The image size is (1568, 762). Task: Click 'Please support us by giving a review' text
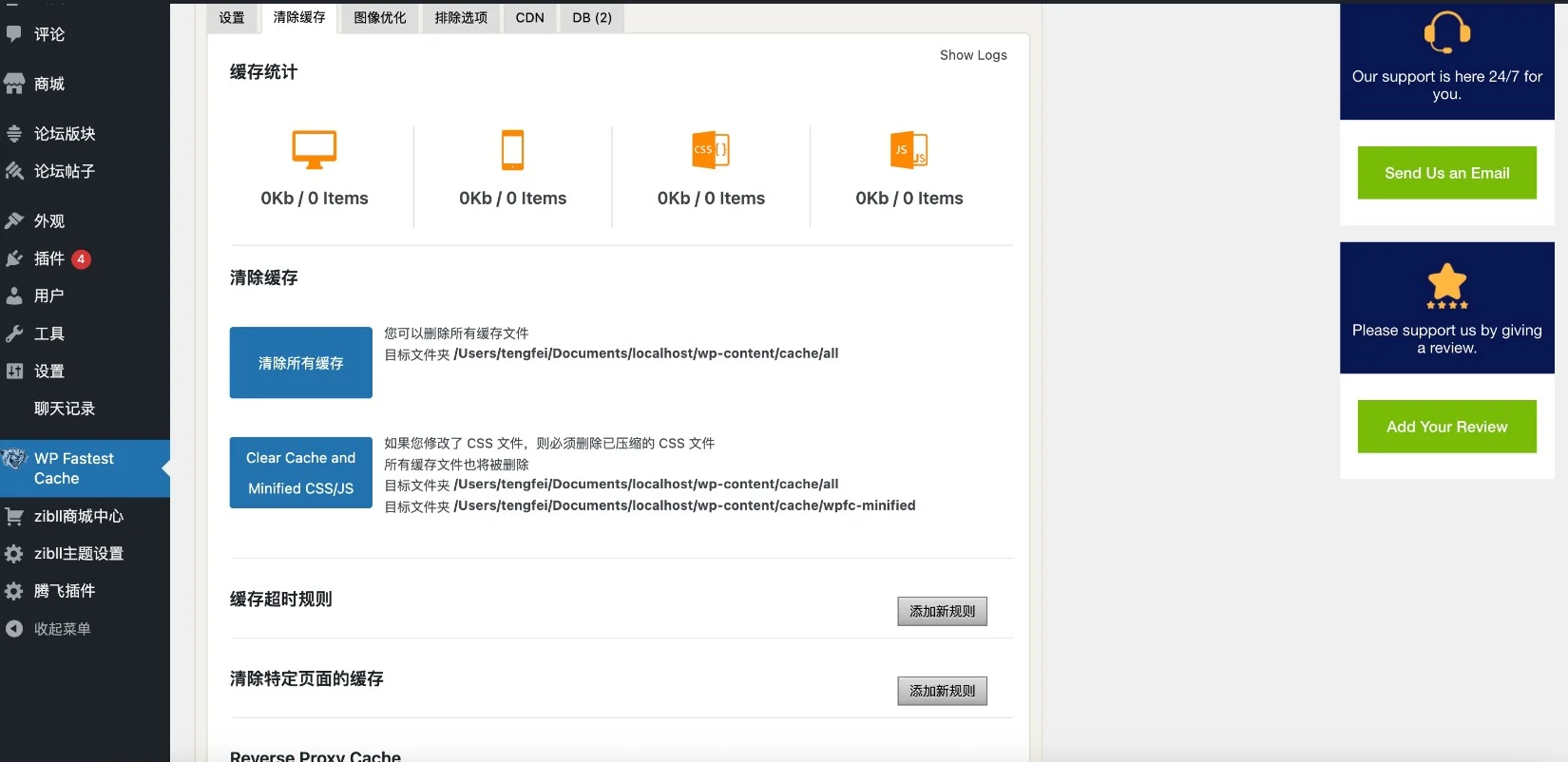1447,339
